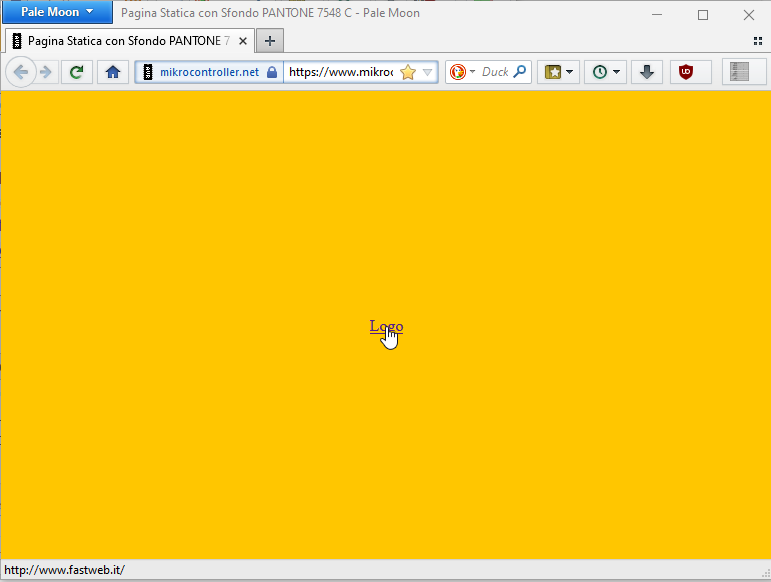Focus the URL address field
The image size is (771, 582).
[x=341, y=72]
